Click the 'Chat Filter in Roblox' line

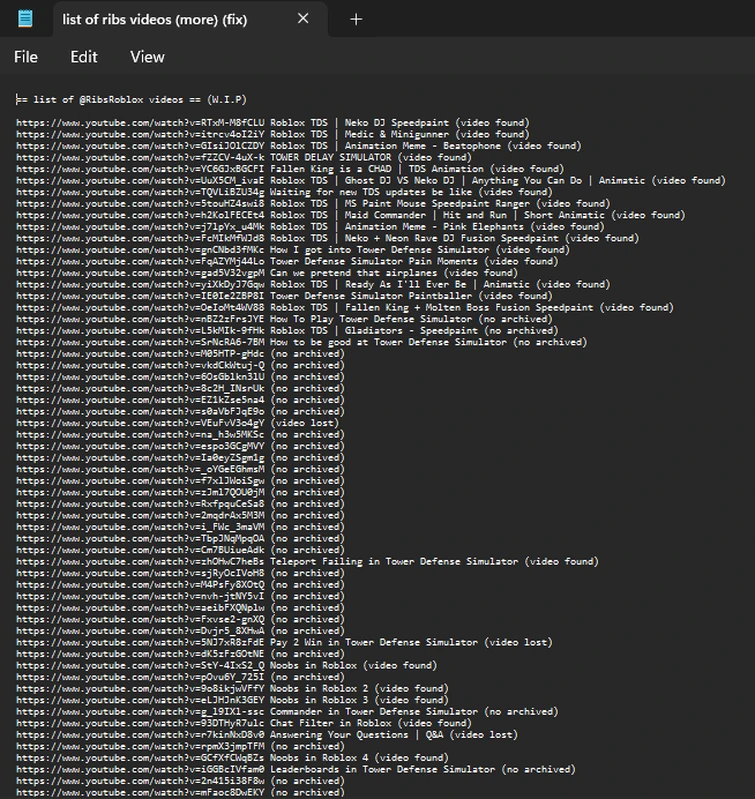click(244, 723)
